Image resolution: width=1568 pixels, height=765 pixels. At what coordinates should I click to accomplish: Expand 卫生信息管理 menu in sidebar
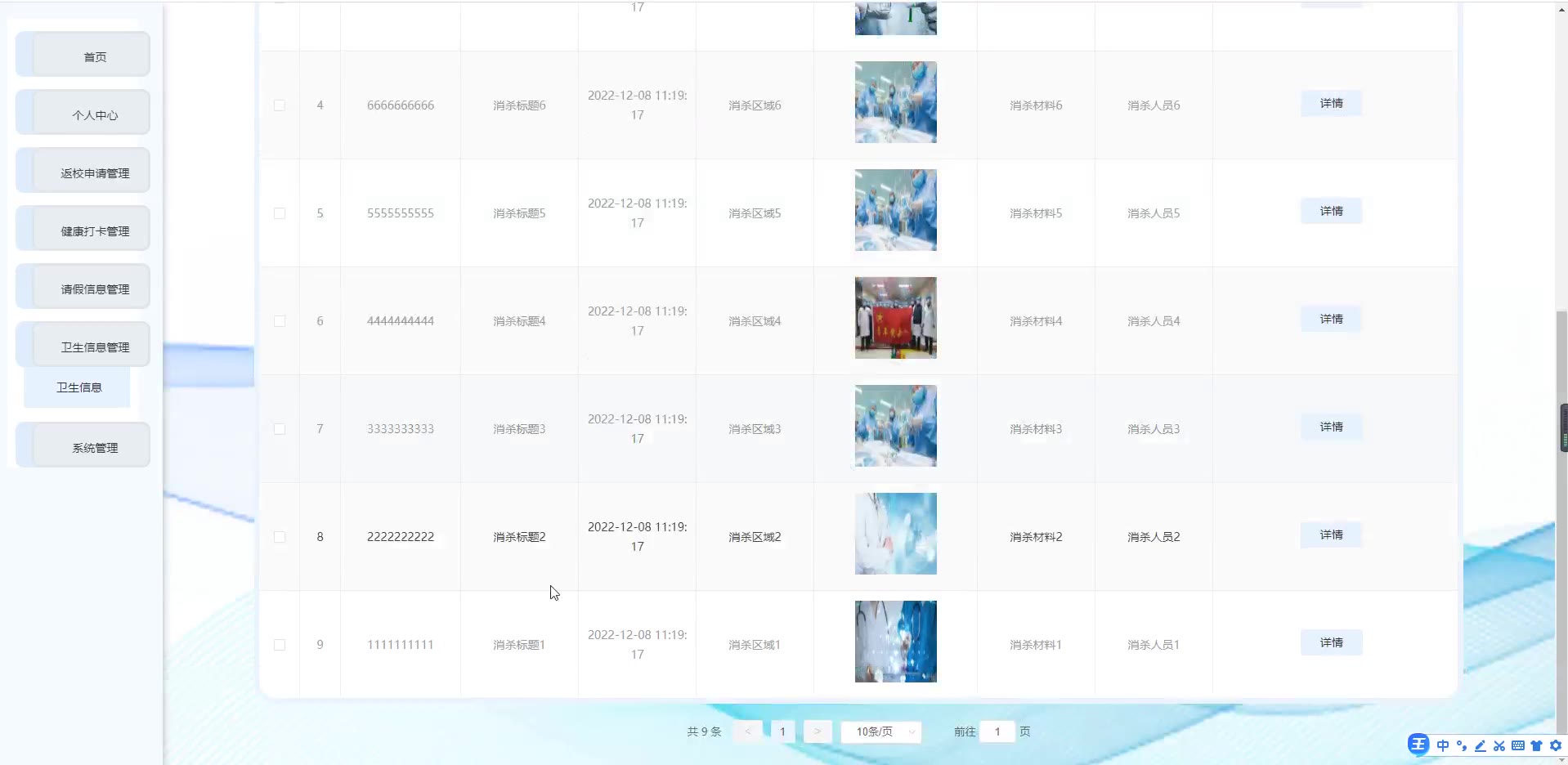point(83,345)
